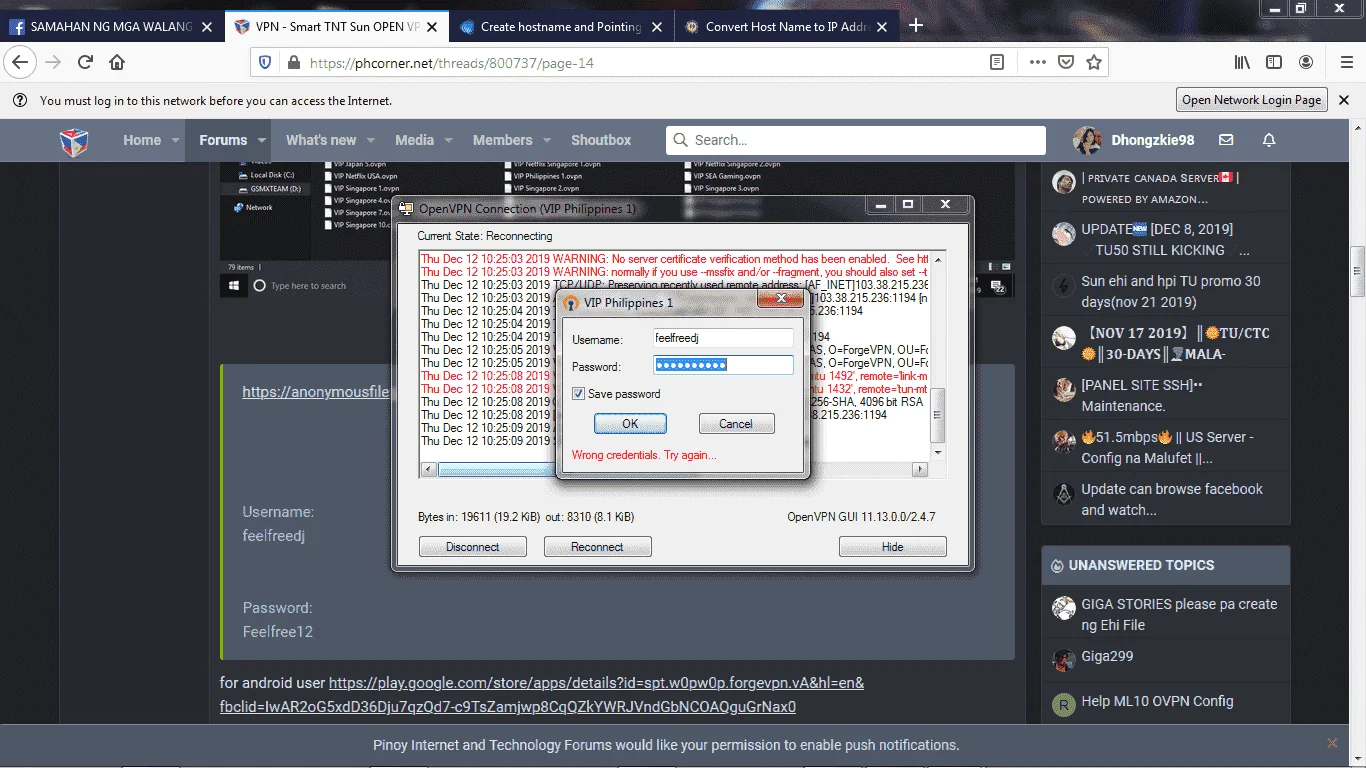Open the play.google.com forgevpn link
Screen dimensions: 1366x768
click(542, 695)
